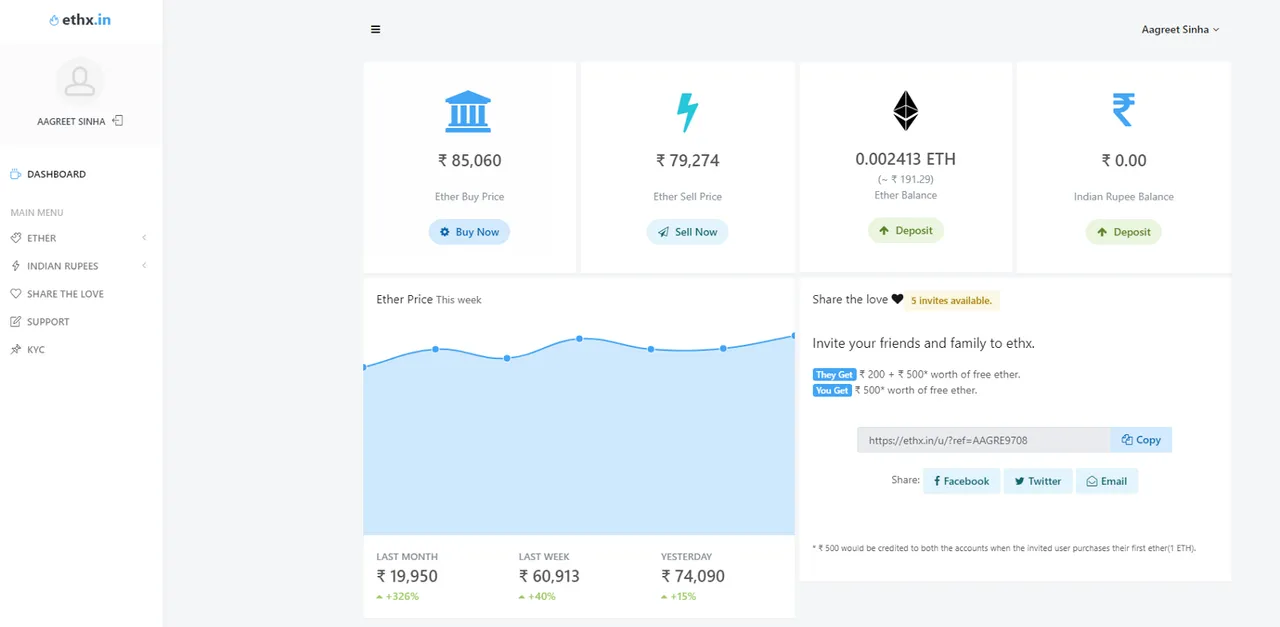
Task: Click the They Get label badge
Action: [x=834, y=375]
